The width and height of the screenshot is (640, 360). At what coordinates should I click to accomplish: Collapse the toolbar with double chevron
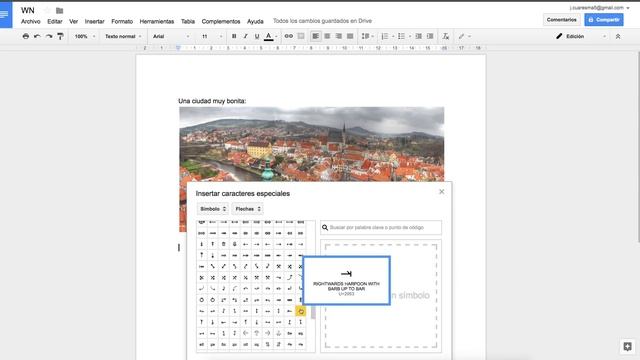pyautogui.click(x=618, y=36)
